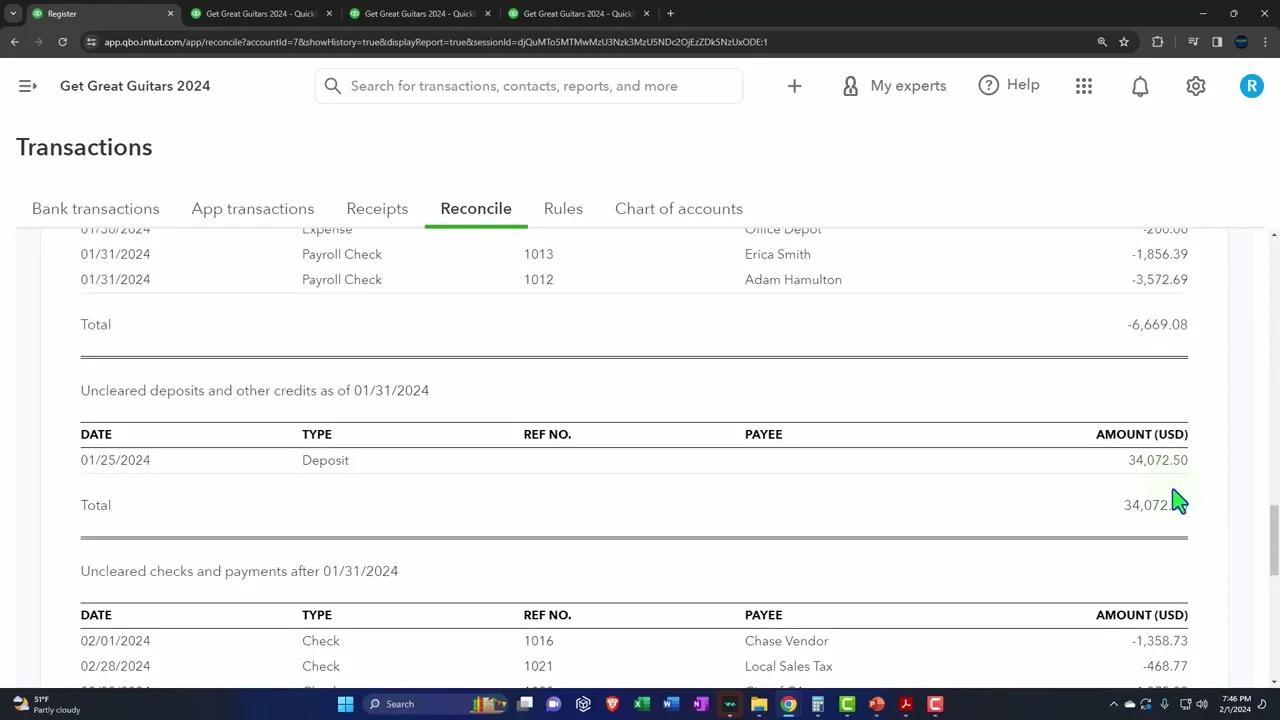Reload the page with the refresh icon
Image resolution: width=1280 pixels, height=720 pixels.
point(62,42)
